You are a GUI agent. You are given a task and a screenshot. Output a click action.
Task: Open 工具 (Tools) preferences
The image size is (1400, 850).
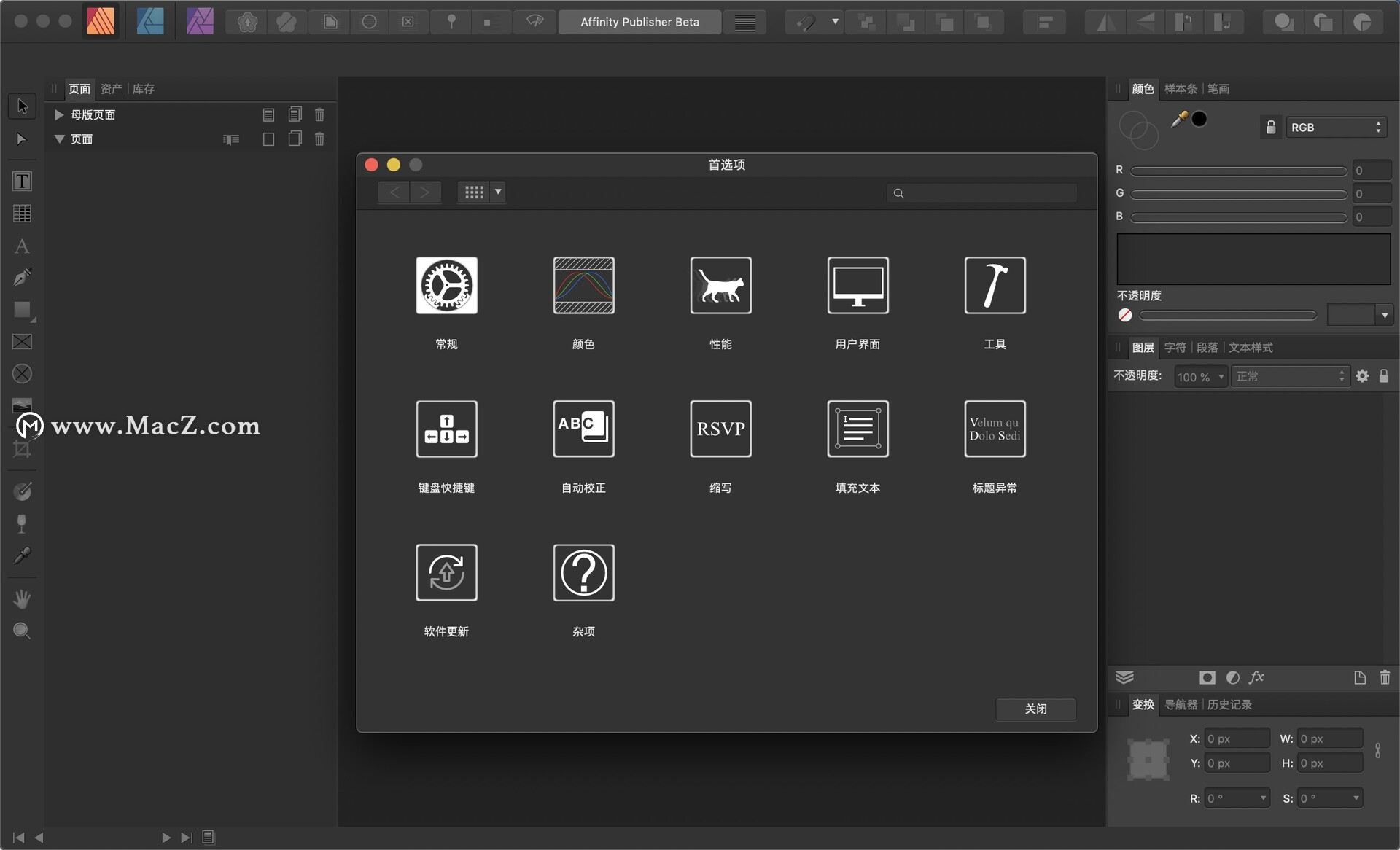pyautogui.click(x=994, y=285)
